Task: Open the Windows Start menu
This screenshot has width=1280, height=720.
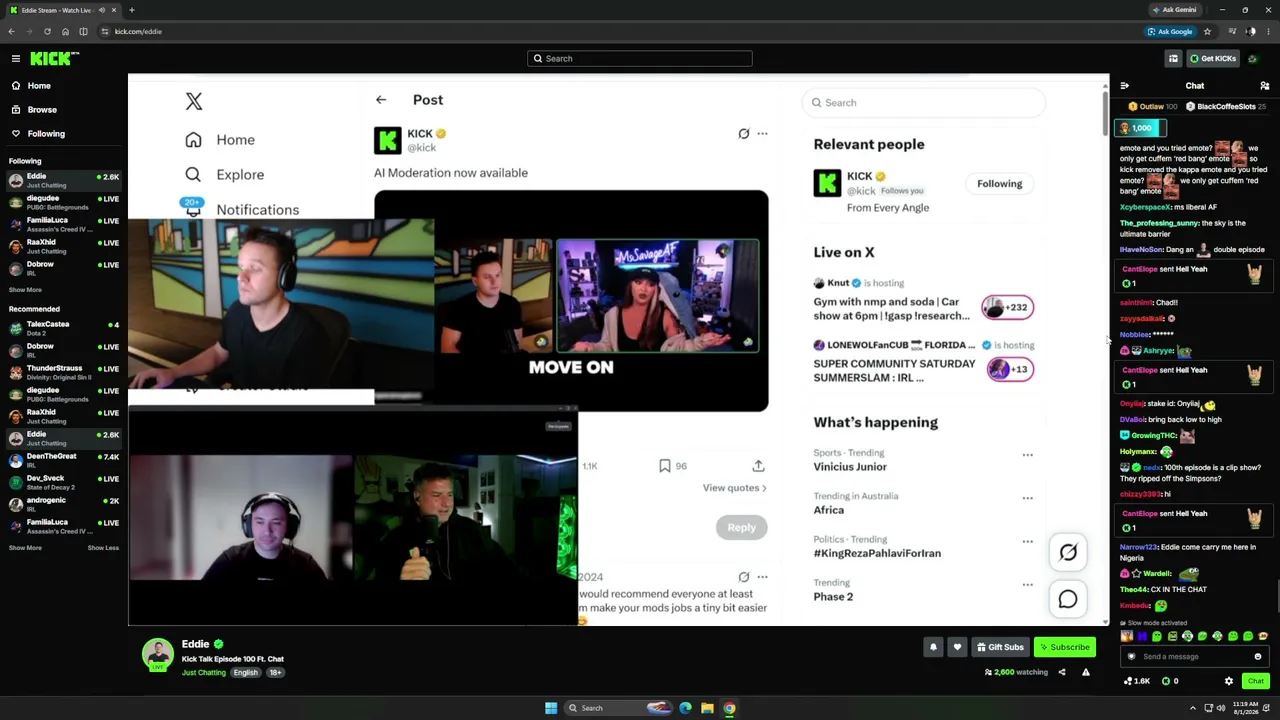Action: [551, 708]
